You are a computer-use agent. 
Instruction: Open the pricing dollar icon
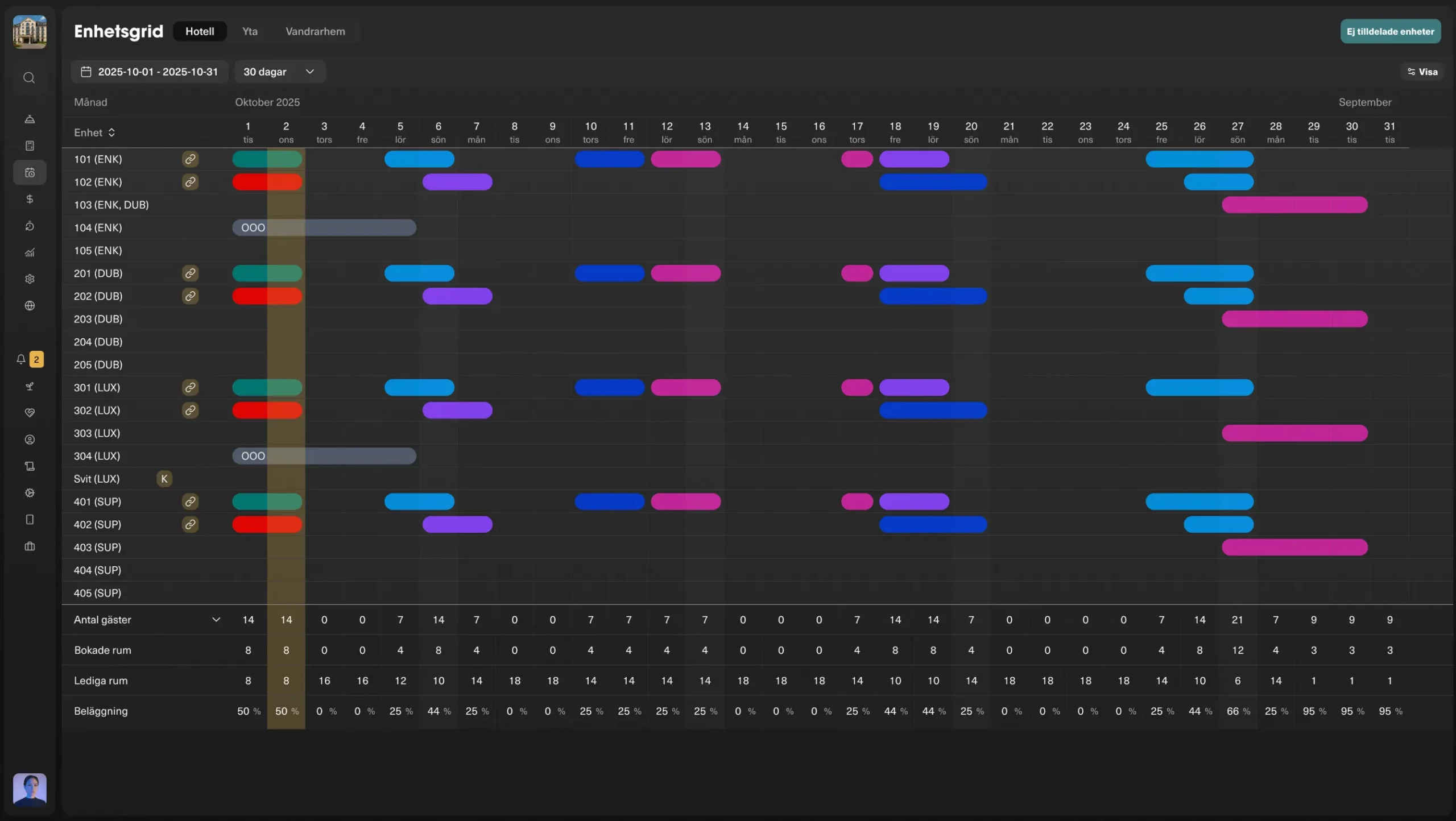click(x=30, y=199)
